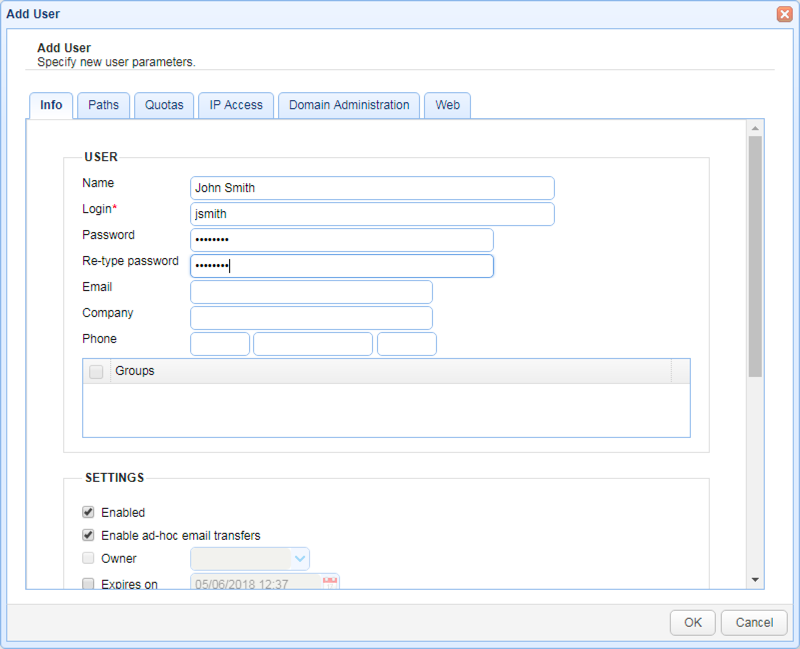Open the Expires on date picker calendar

coord(330,583)
